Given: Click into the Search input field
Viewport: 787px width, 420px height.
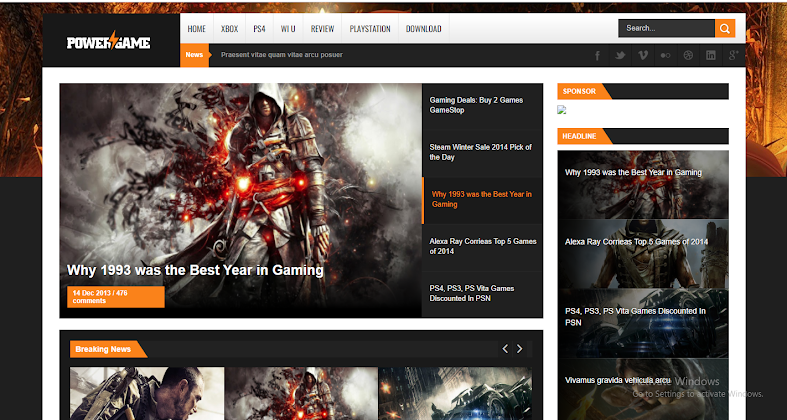Looking at the screenshot, I should [x=667, y=29].
